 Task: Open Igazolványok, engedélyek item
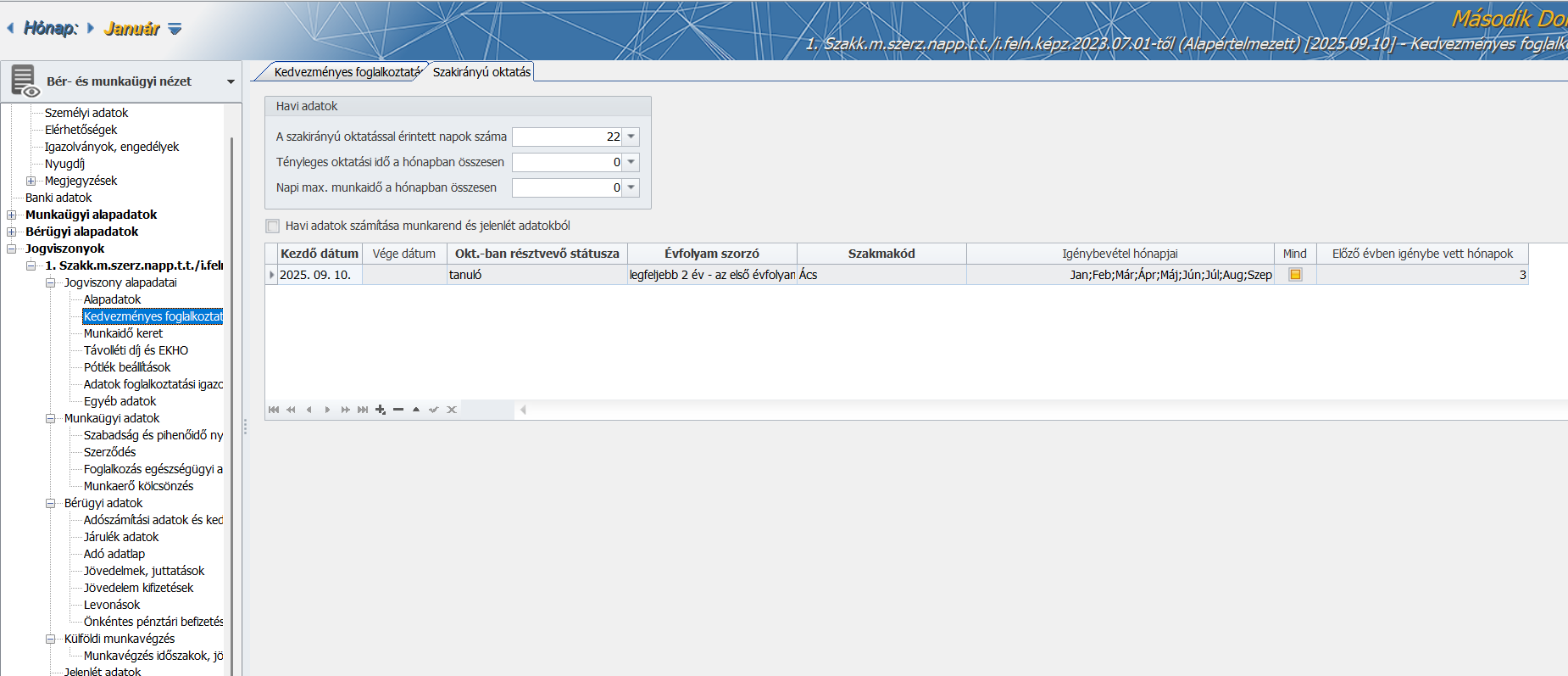tap(112, 147)
